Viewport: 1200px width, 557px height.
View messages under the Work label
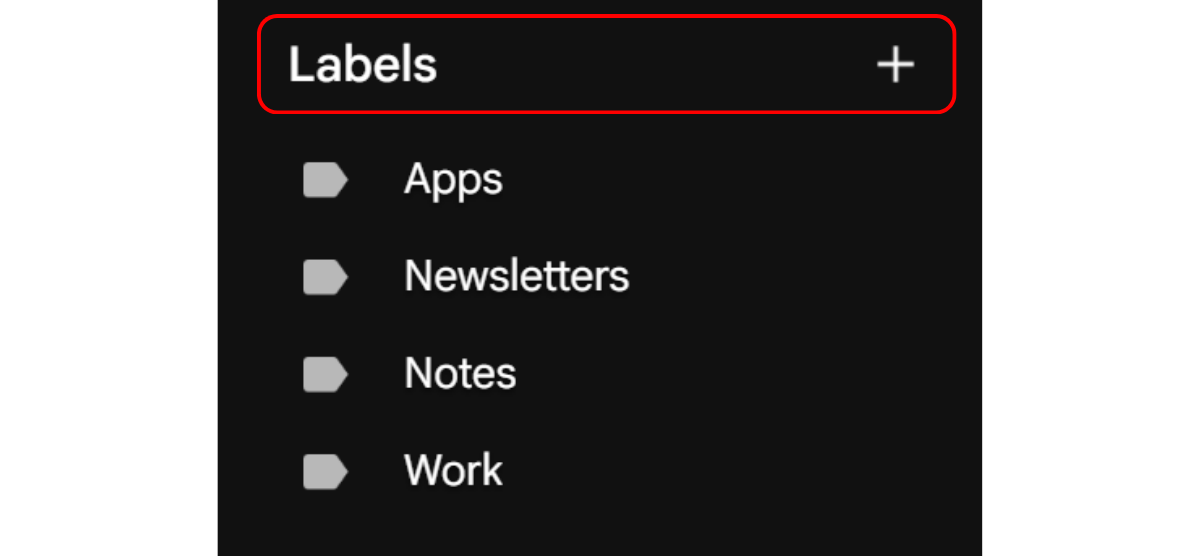click(453, 471)
